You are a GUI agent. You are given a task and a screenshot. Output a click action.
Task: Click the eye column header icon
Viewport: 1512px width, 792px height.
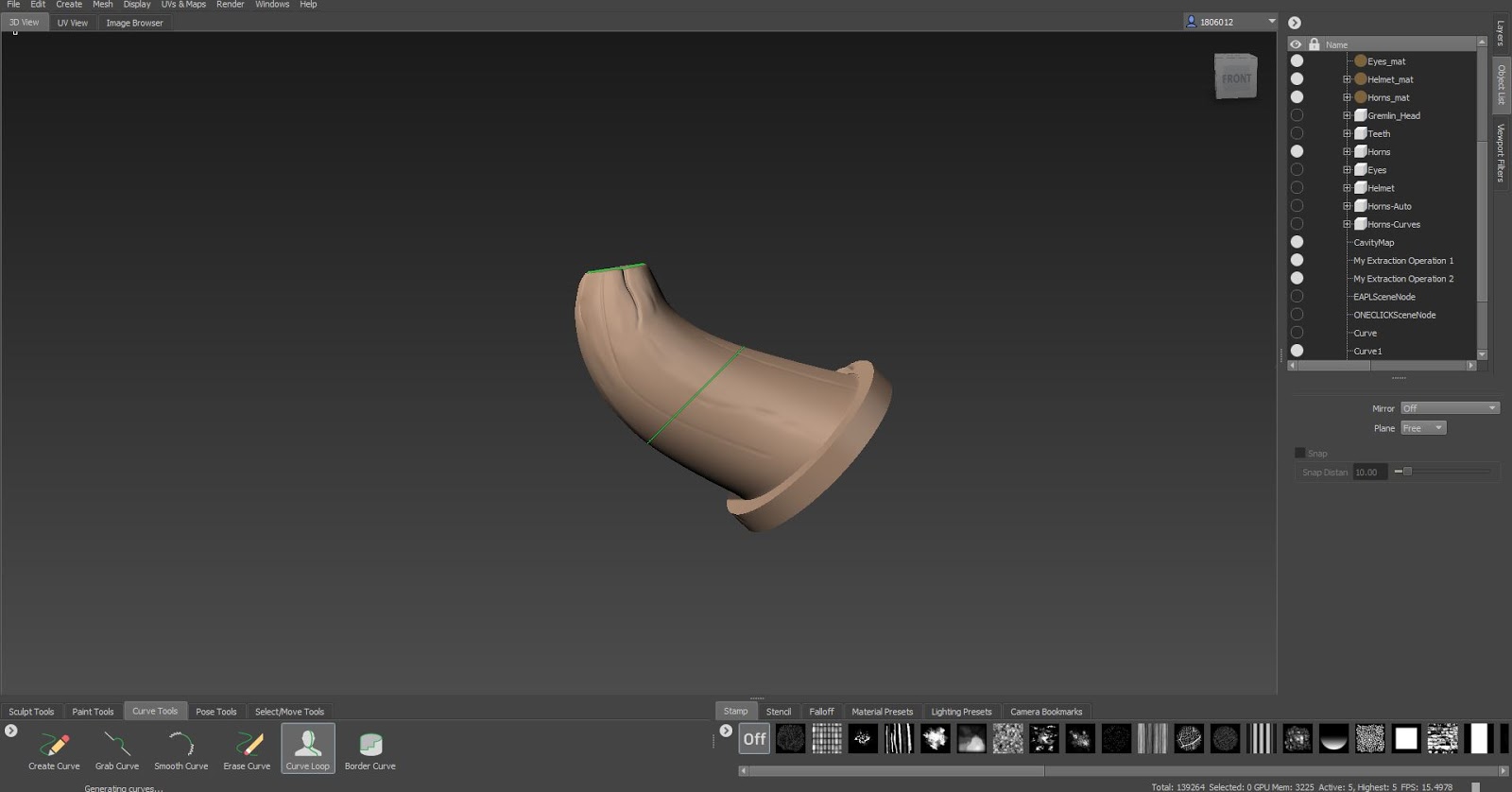(1296, 44)
